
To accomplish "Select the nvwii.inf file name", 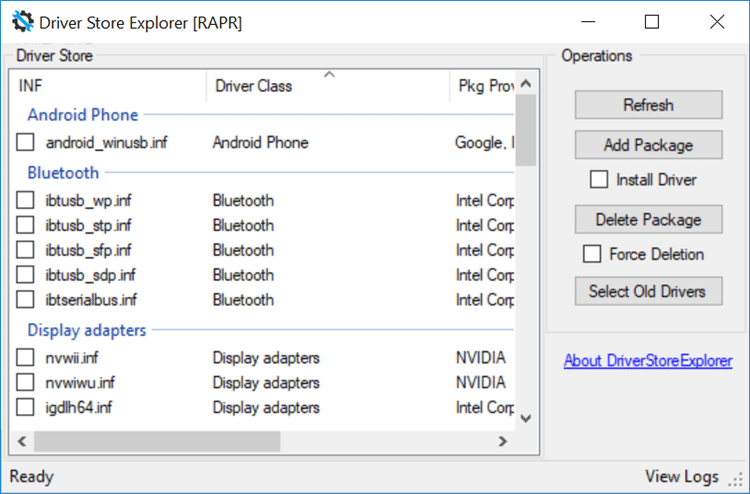I will click(x=72, y=358).
